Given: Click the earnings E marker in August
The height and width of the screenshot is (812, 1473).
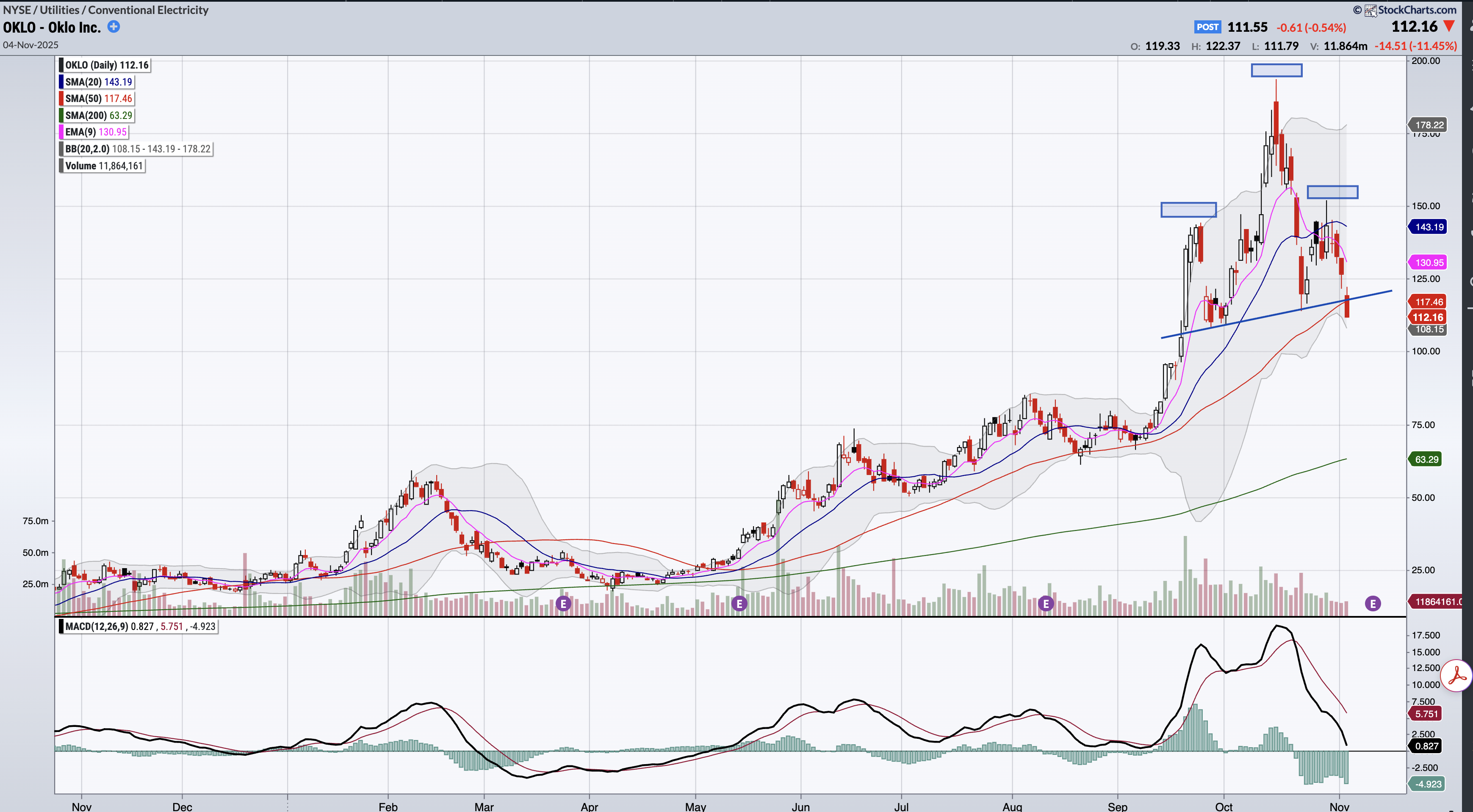Looking at the screenshot, I should tap(1045, 603).
